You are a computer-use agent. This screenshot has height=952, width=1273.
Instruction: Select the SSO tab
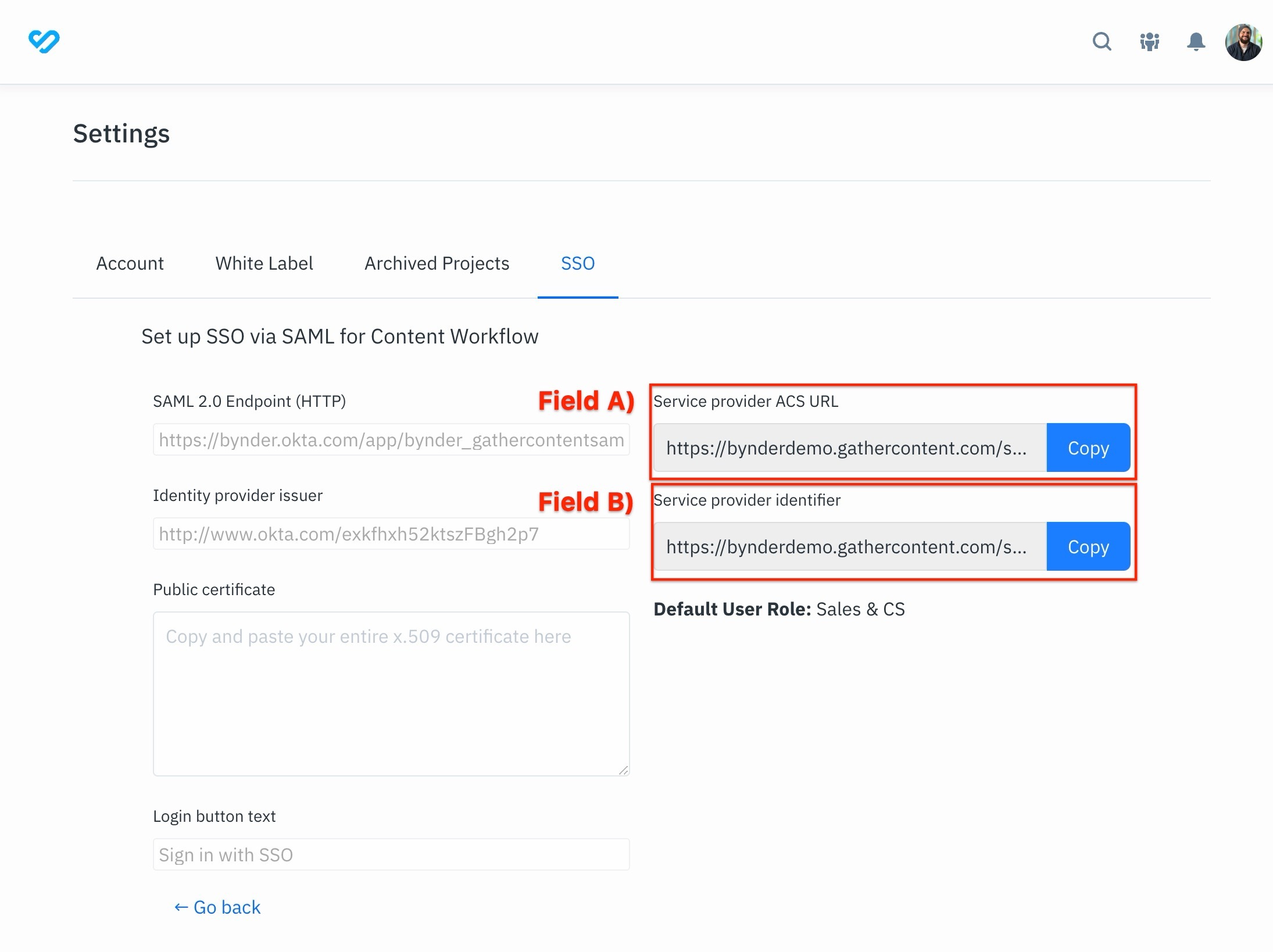(x=578, y=263)
